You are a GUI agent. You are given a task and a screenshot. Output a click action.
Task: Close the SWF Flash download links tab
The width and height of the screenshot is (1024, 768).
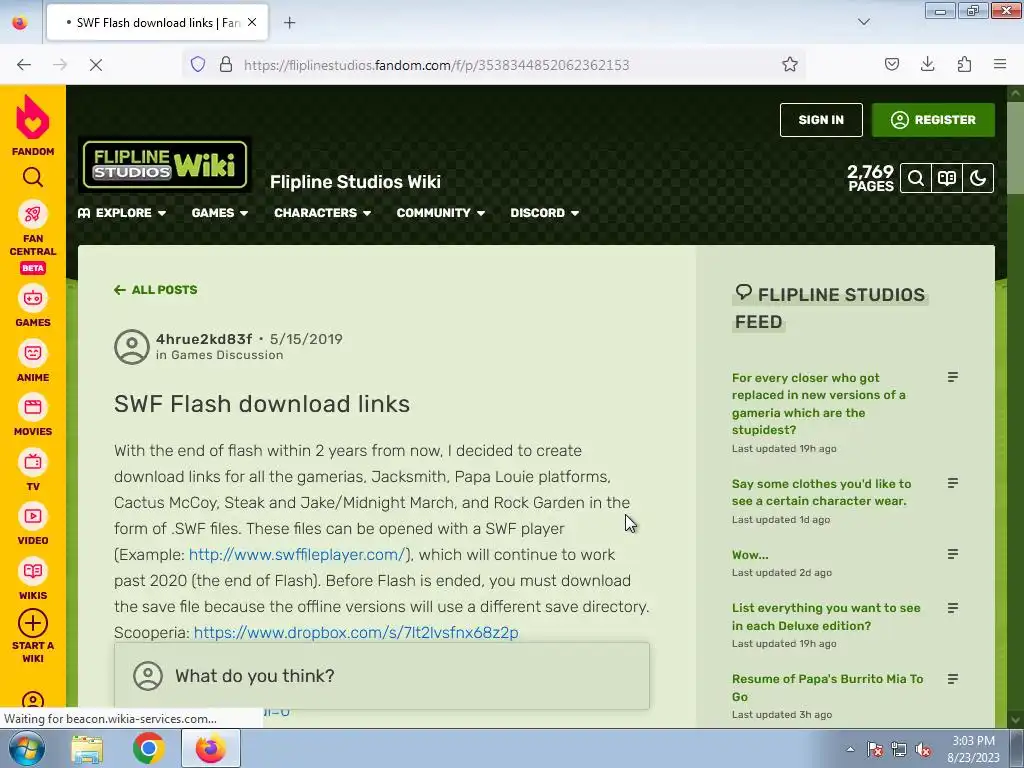pos(252,22)
